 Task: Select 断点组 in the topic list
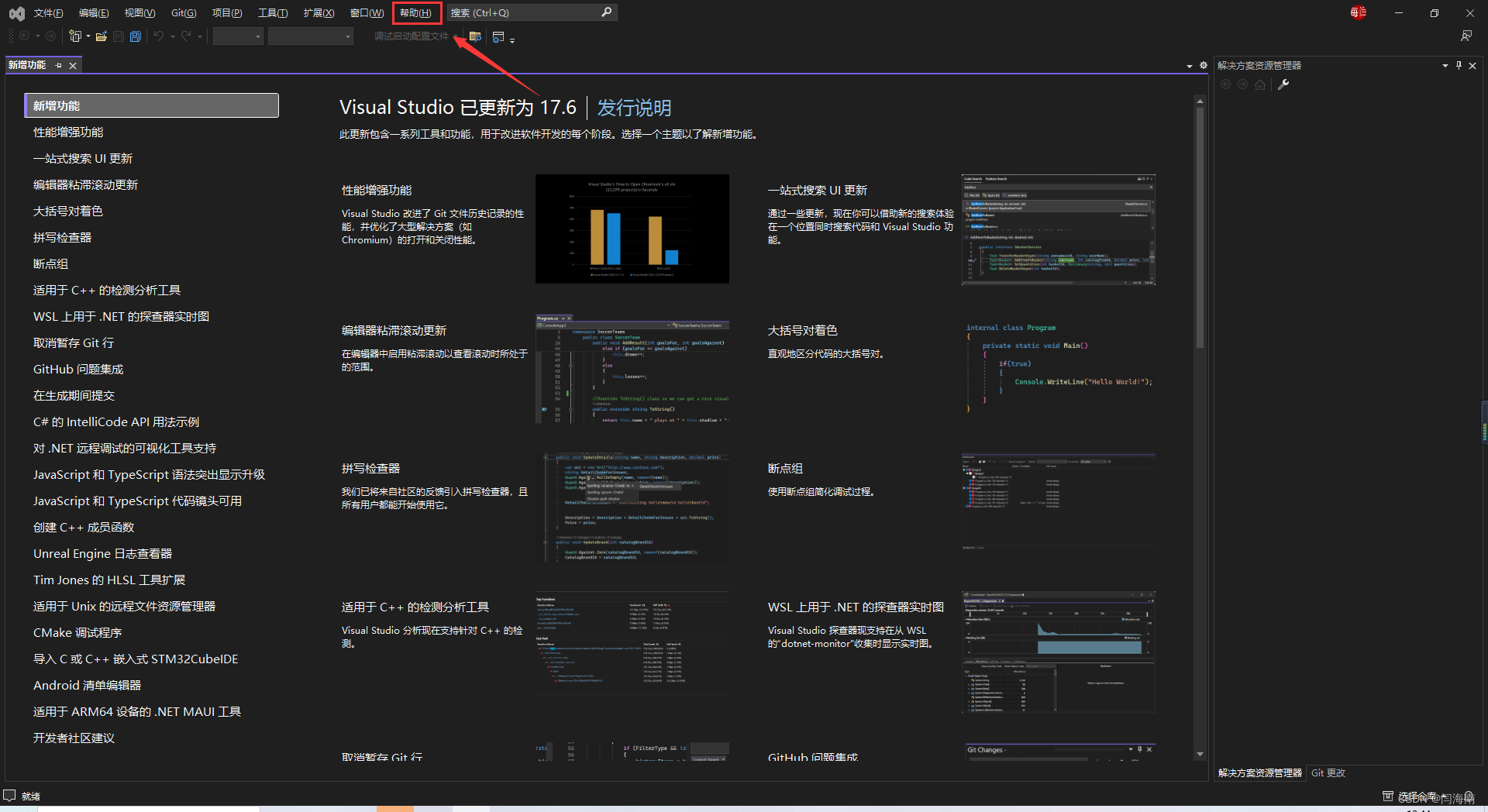[x=50, y=264]
